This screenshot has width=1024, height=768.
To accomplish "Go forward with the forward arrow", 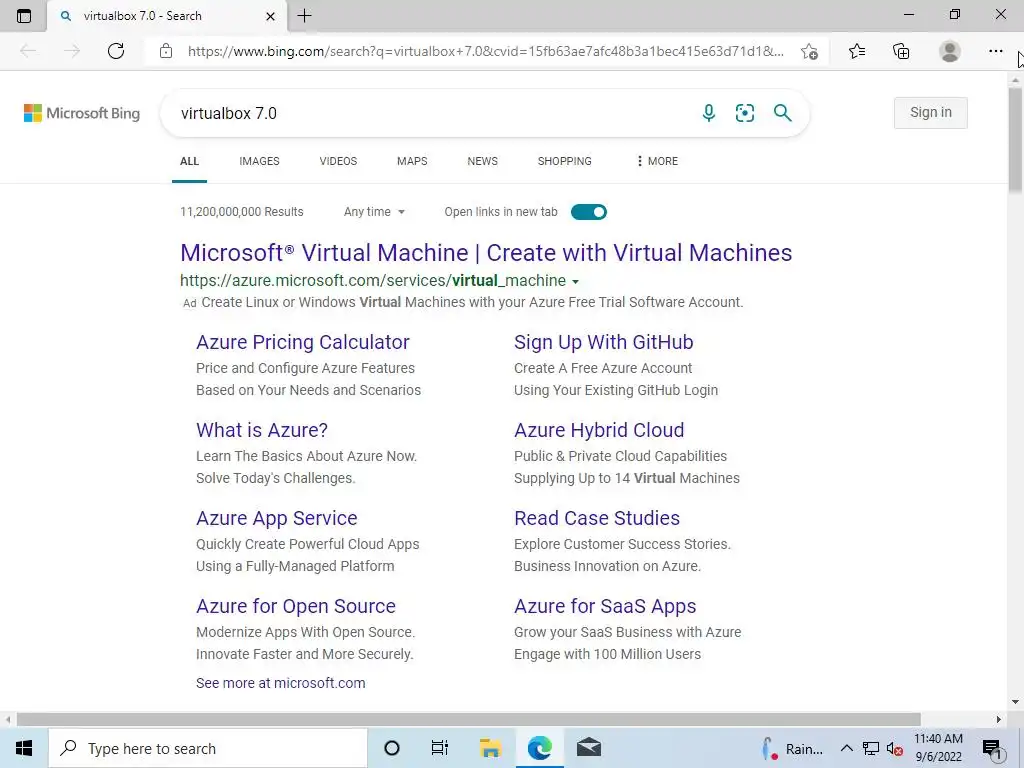I will click(x=72, y=51).
